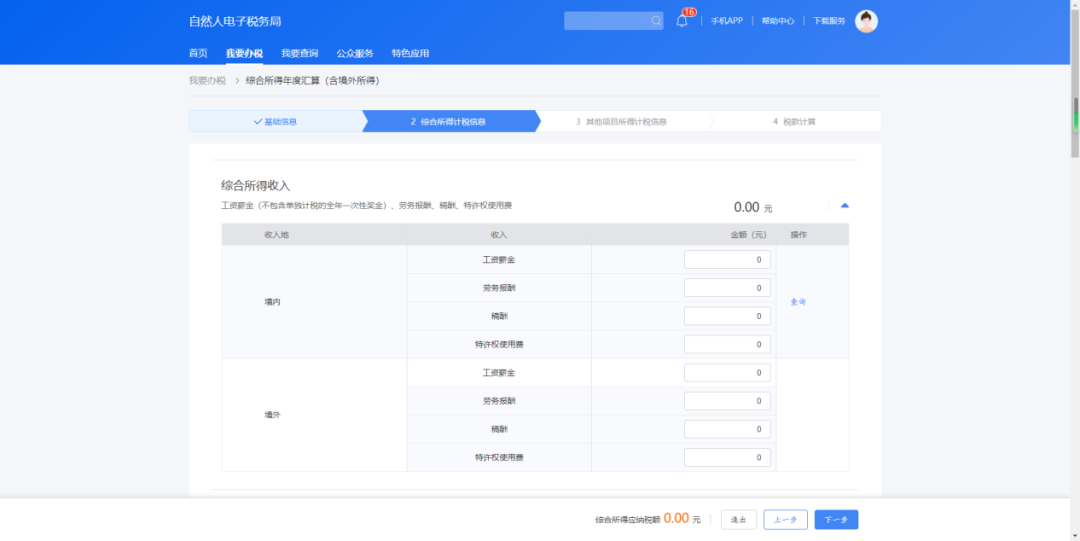The image size is (1080, 541).
Task: Click the 自然人电子税务局 site title
Action: click(235, 21)
